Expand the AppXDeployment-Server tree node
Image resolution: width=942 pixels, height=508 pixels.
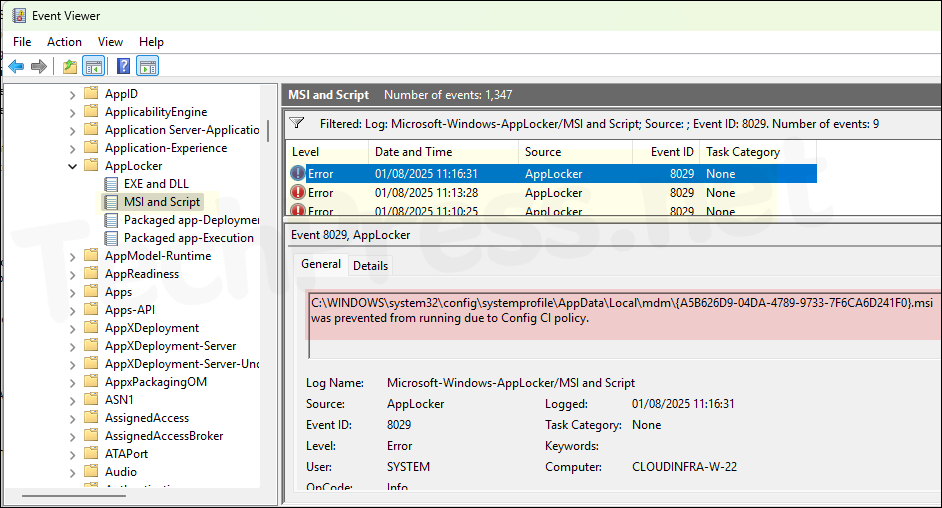point(73,346)
